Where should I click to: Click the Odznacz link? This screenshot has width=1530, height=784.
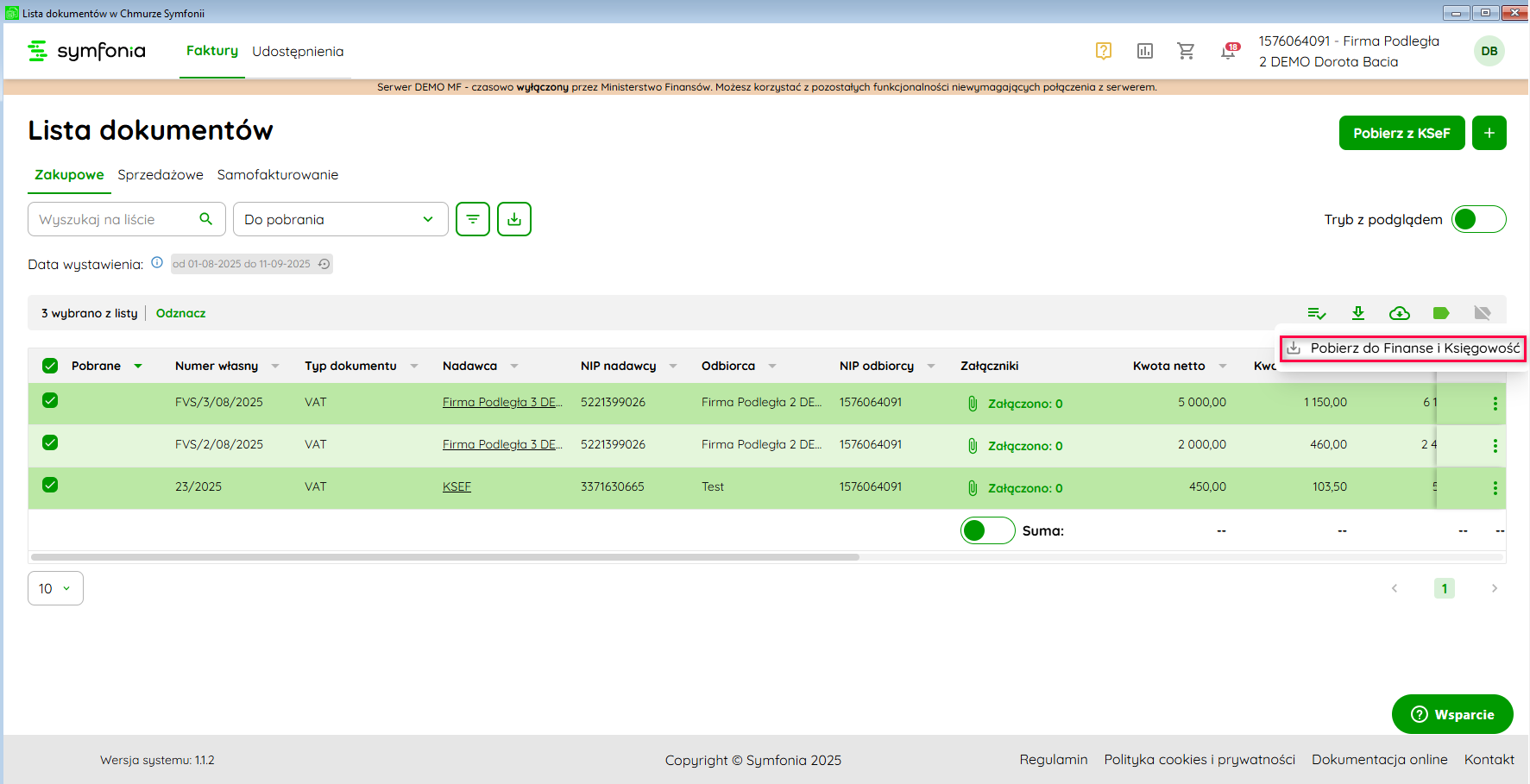click(x=180, y=313)
